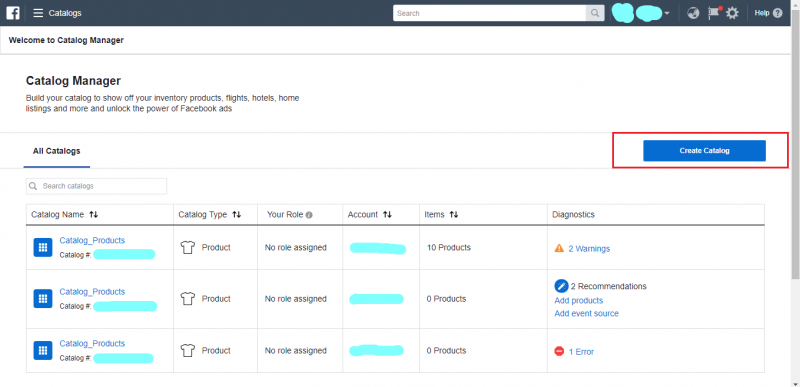Click the t-shirt icon in 10 Products row

(x=188, y=247)
